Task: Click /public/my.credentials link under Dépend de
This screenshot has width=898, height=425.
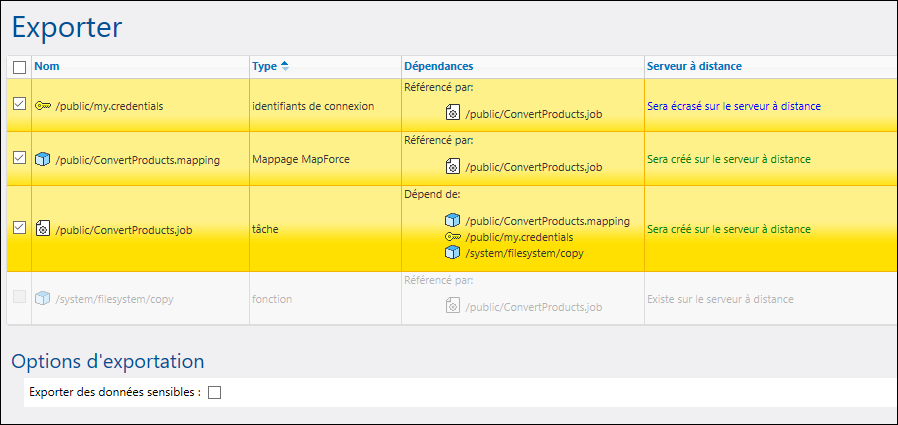Action: 519,237
